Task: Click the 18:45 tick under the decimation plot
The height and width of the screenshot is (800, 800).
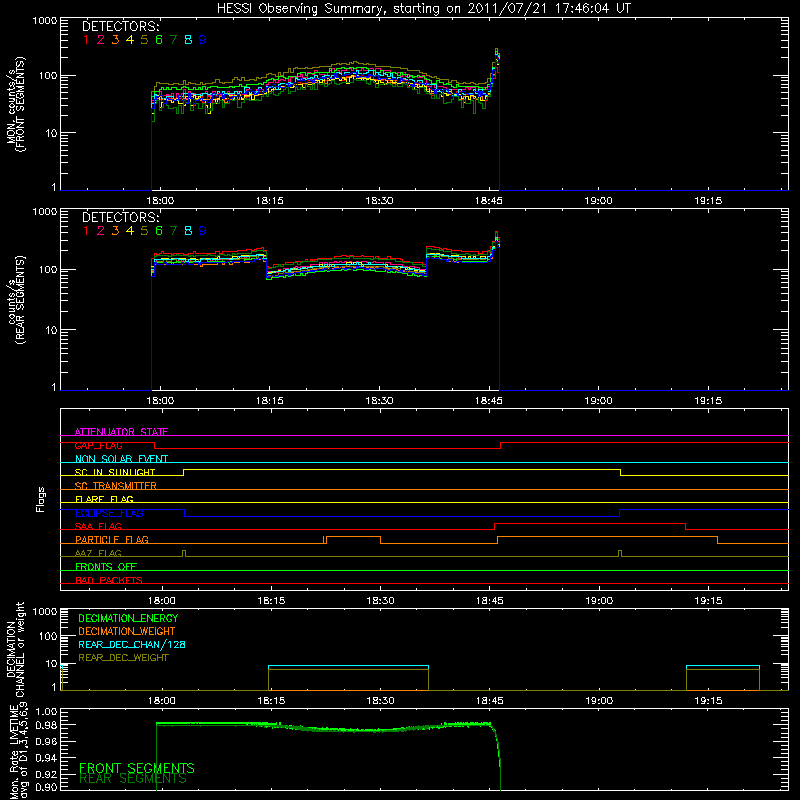Action: 490,701
